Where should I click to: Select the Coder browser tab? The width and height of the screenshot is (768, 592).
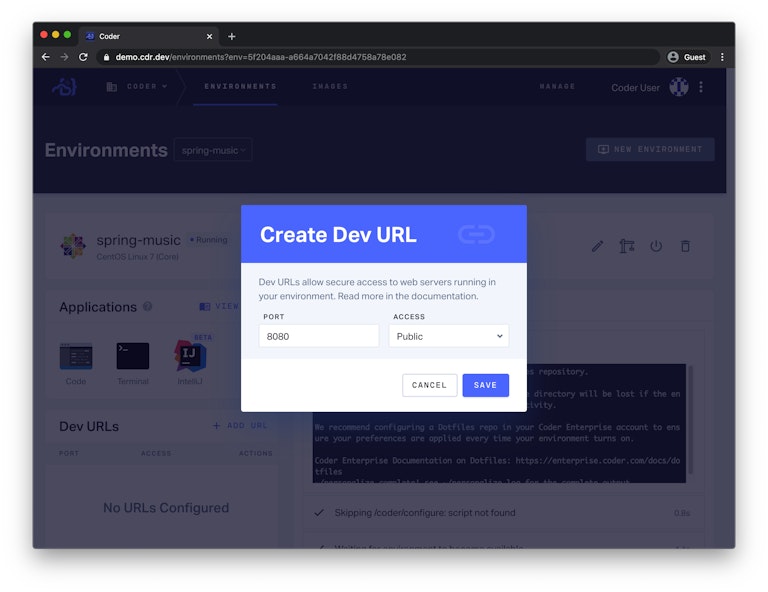tap(149, 36)
